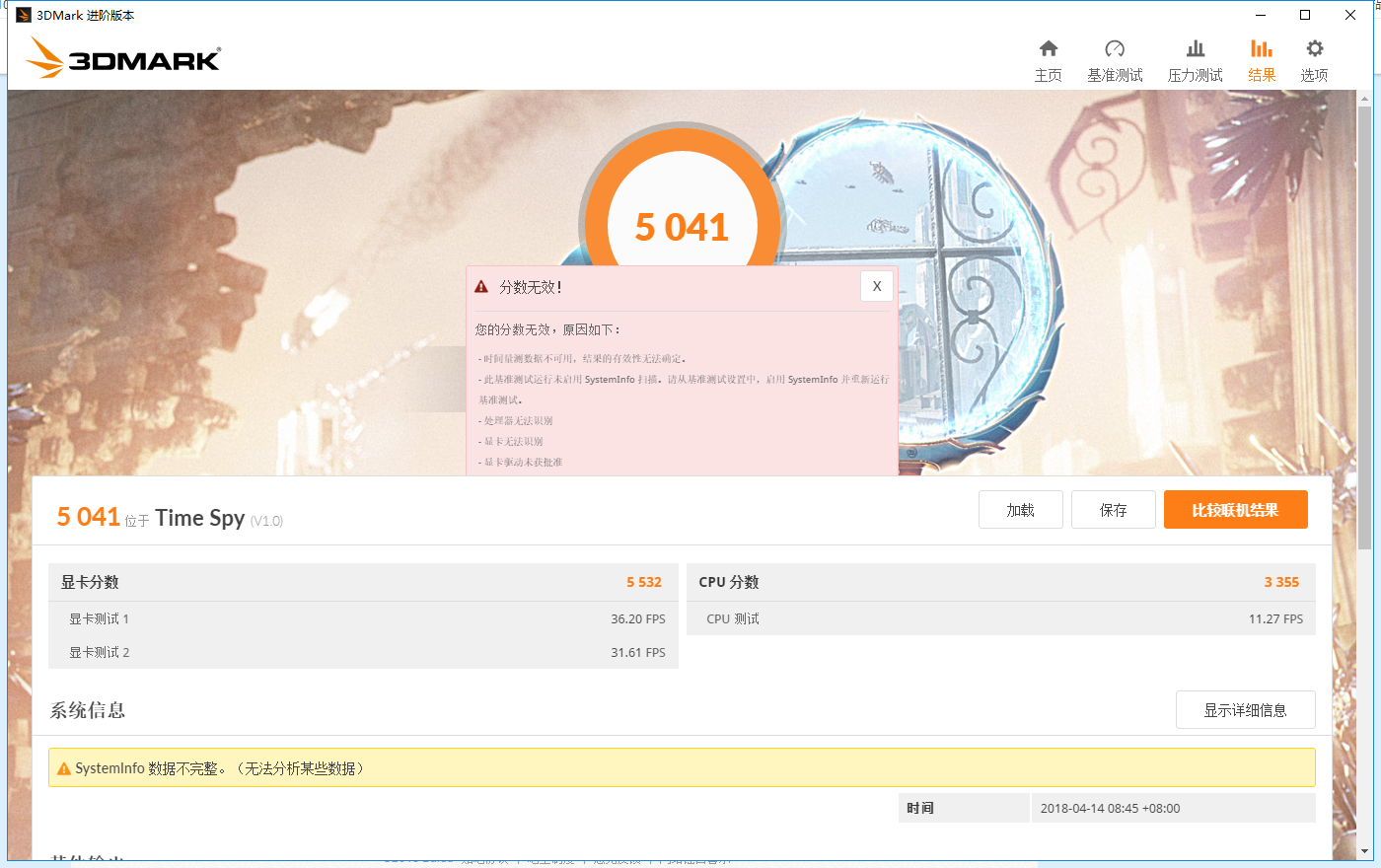Click the 分数无效! popup title

[531, 287]
